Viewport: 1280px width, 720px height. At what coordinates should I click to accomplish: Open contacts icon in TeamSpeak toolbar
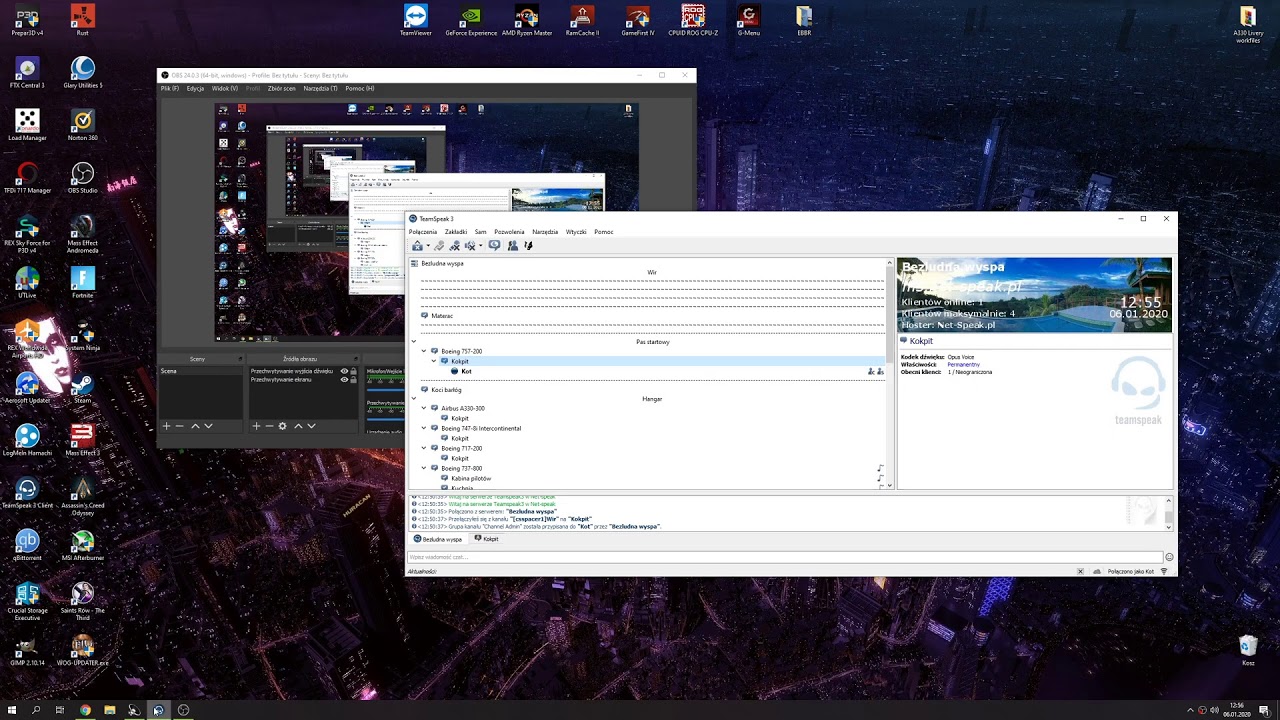point(513,245)
